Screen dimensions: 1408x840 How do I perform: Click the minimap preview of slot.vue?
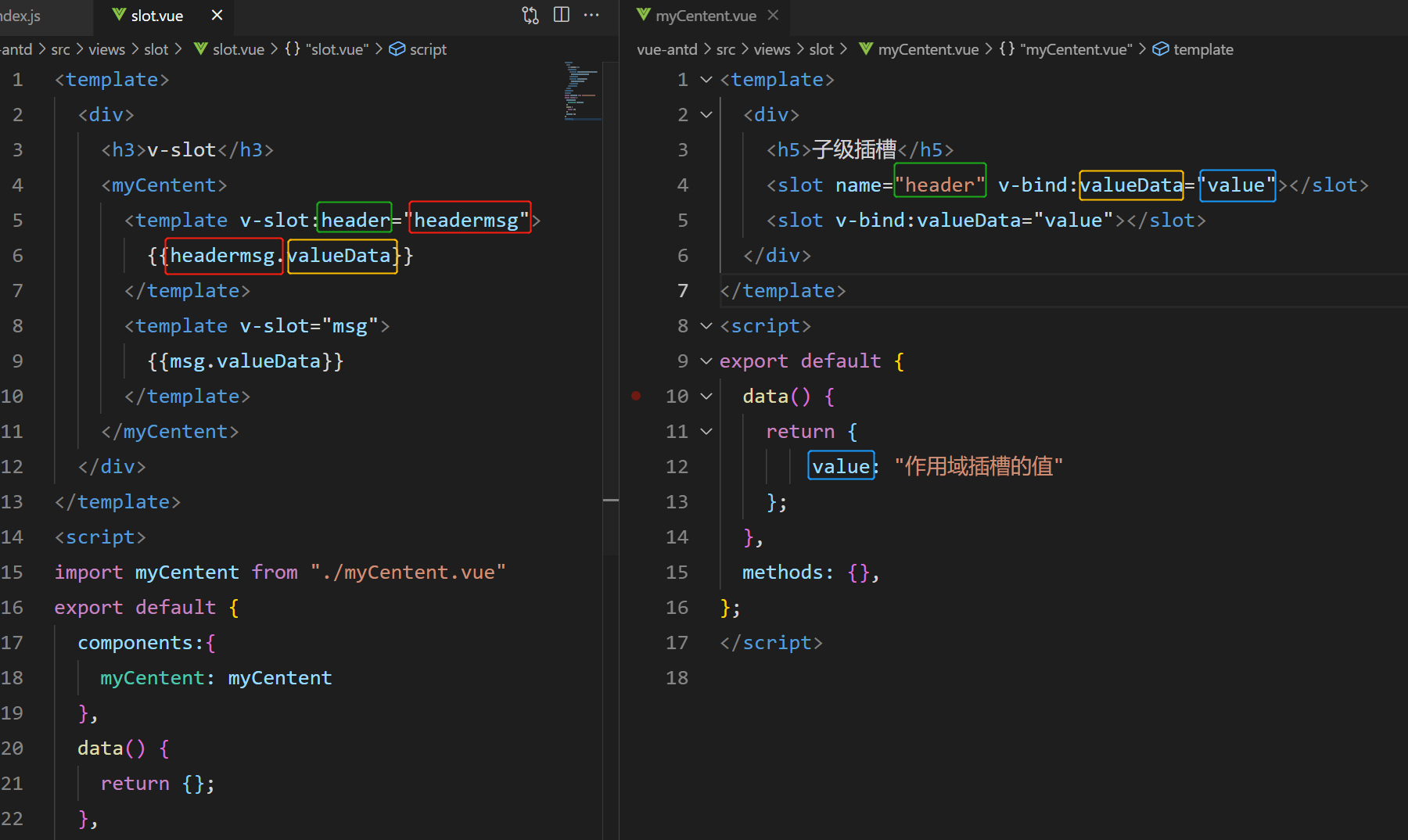pyautogui.click(x=582, y=91)
